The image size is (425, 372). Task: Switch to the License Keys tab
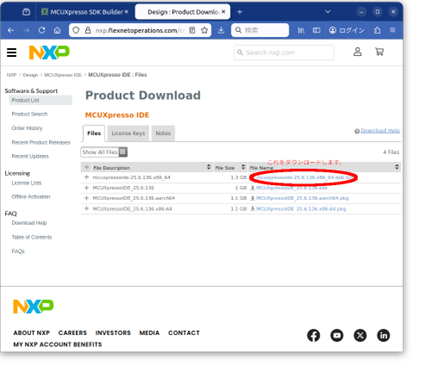[128, 133]
